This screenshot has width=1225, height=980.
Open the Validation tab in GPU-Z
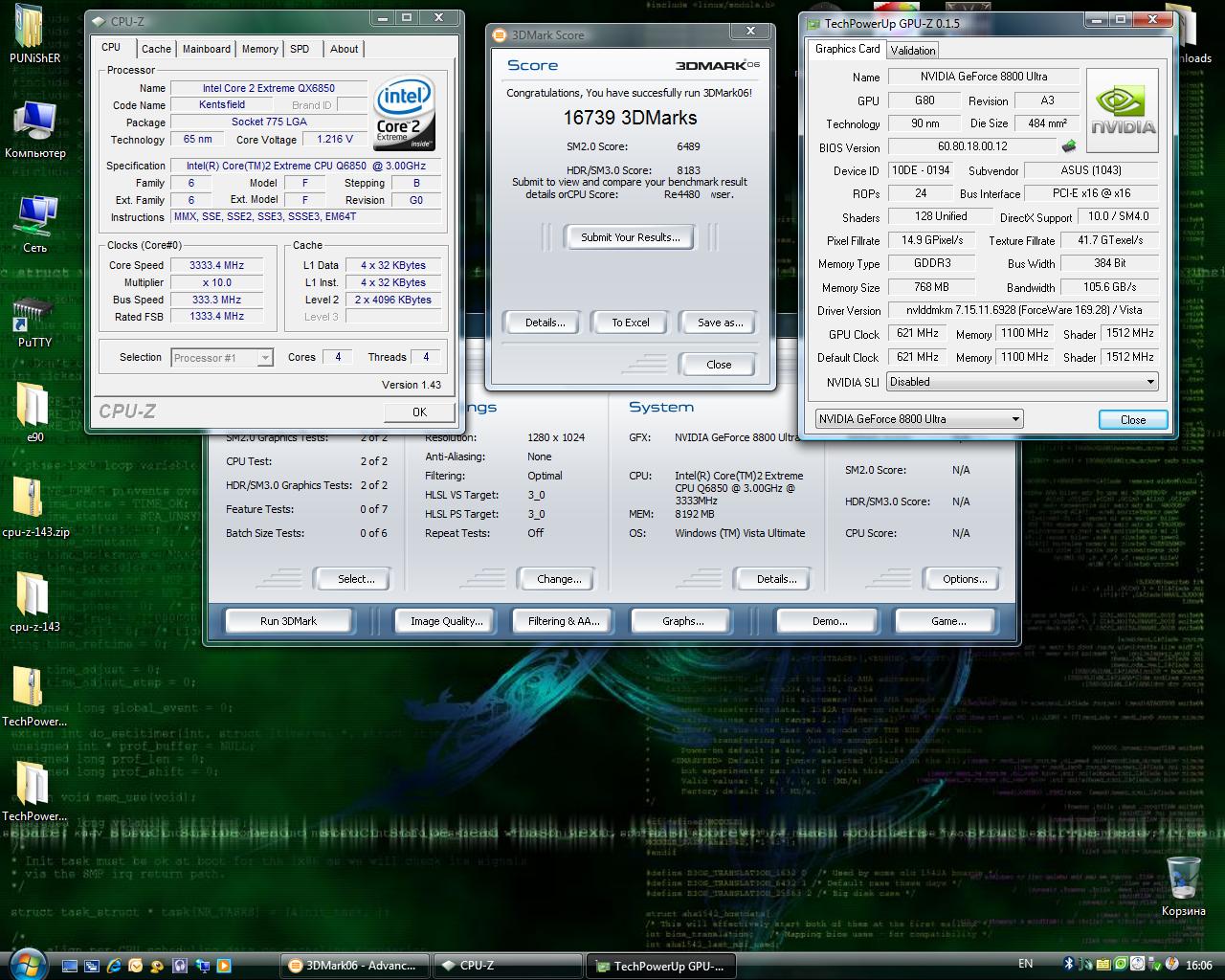[x=912, y=51]
